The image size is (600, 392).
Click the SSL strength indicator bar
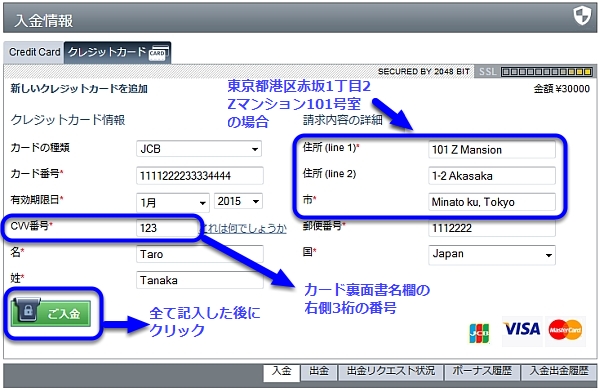click(547, 72)
